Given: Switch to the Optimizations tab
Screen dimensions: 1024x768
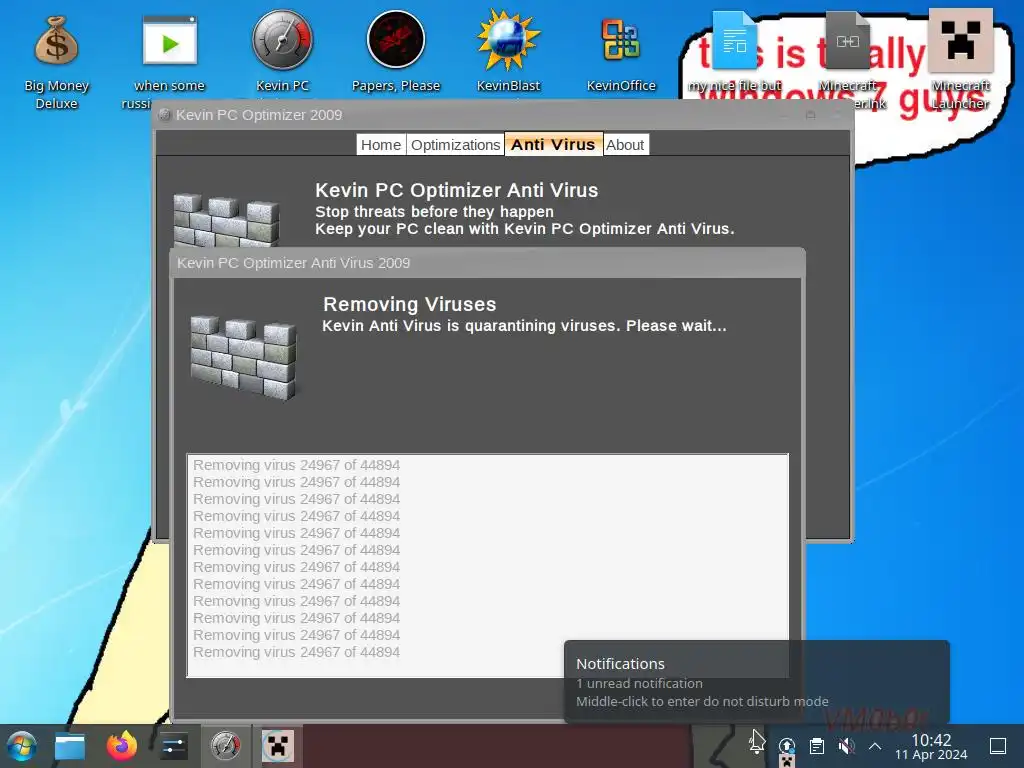Looking at the screenshot, I should (x=455, y=145).
